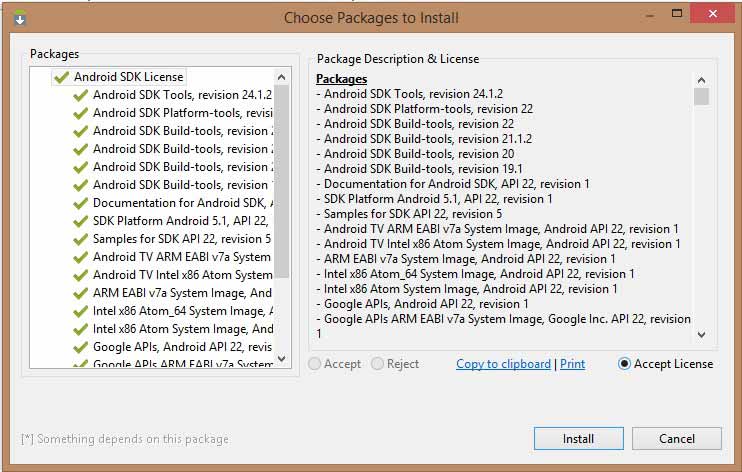Click checkmark icon for Android SDK Platform-tools

81,113
